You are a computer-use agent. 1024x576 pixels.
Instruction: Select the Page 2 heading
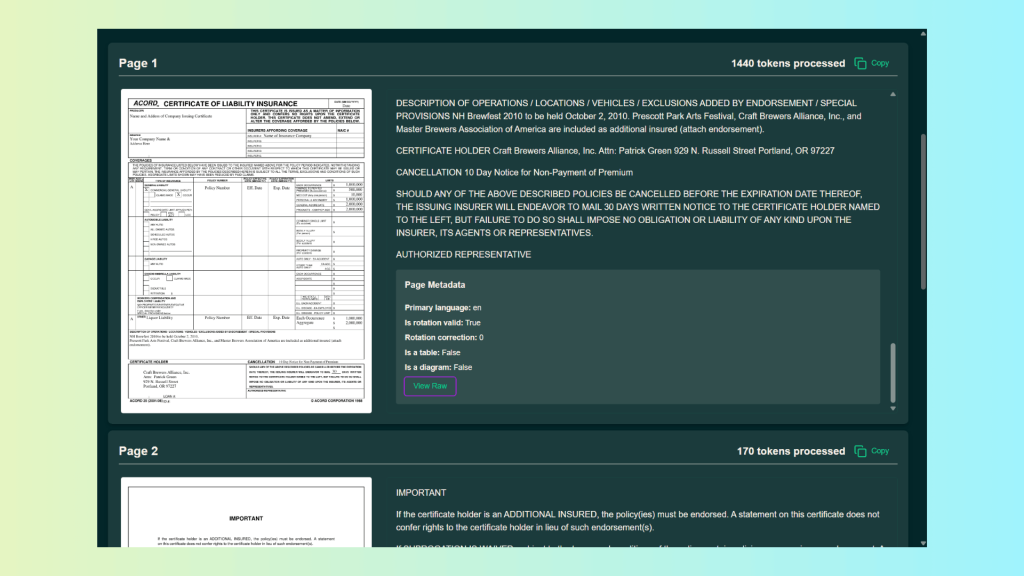point(138,451)
